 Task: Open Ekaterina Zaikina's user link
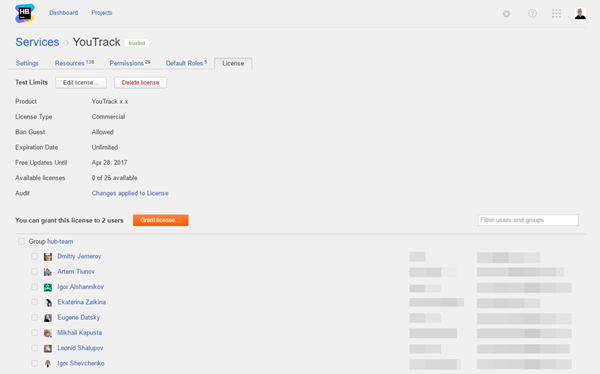tap(82, 302)
